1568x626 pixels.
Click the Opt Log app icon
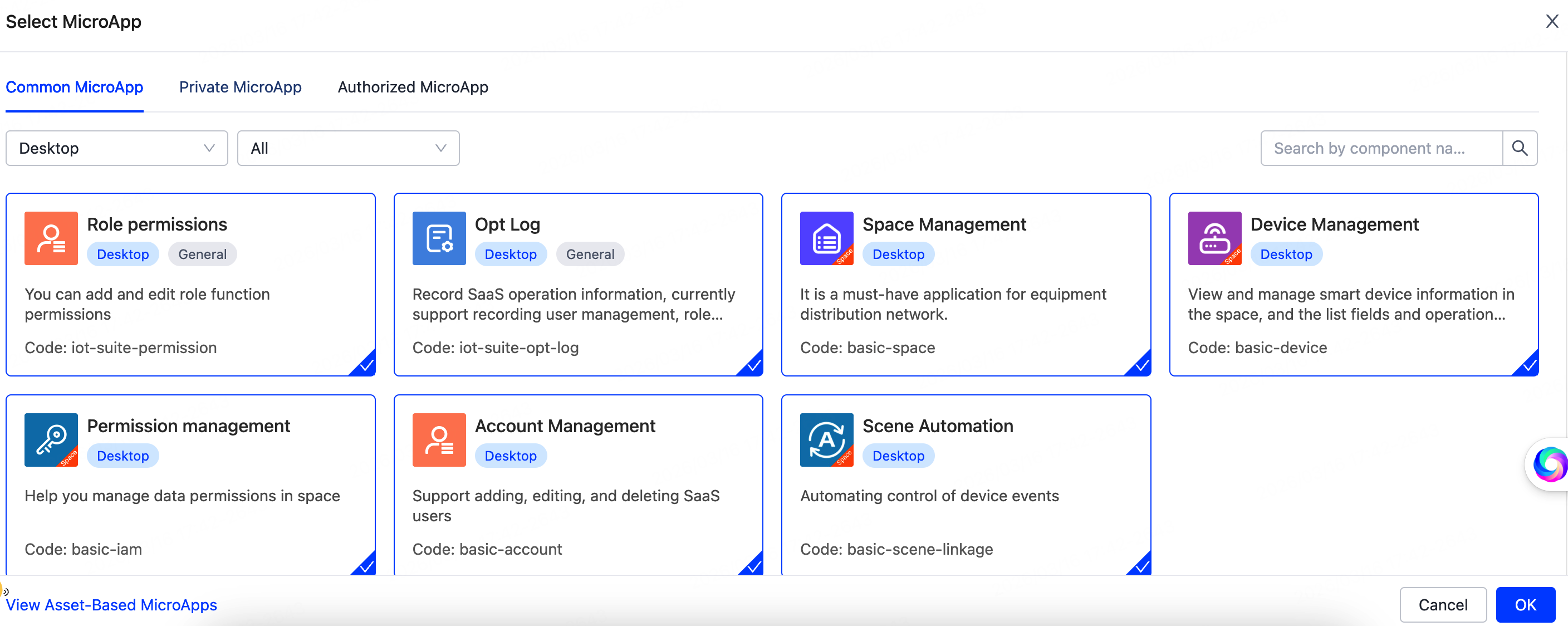click(438, 238)
